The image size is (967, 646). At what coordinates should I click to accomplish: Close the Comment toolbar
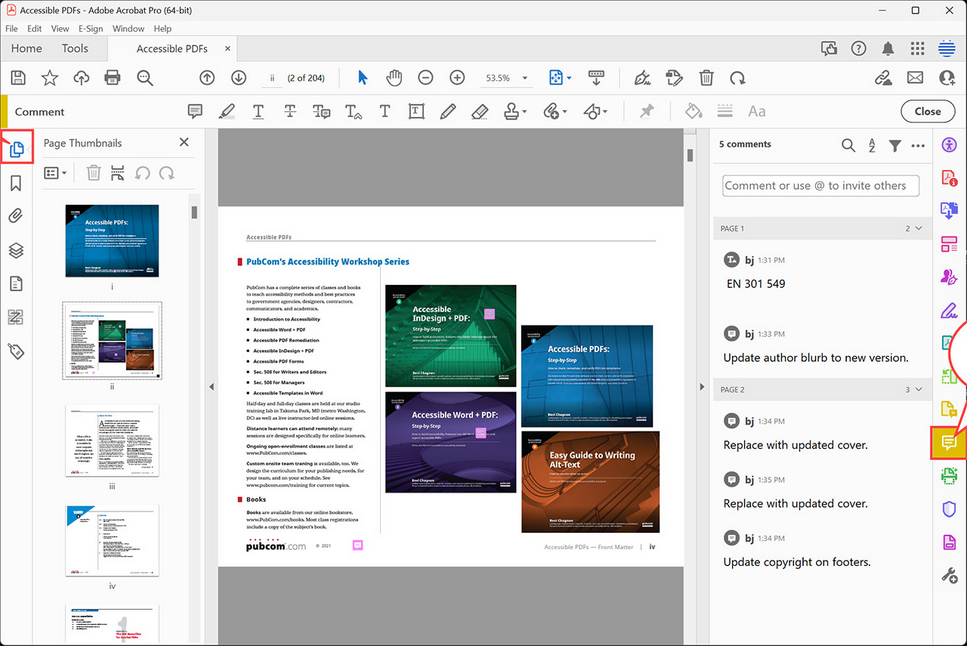(x=928, y=111)
